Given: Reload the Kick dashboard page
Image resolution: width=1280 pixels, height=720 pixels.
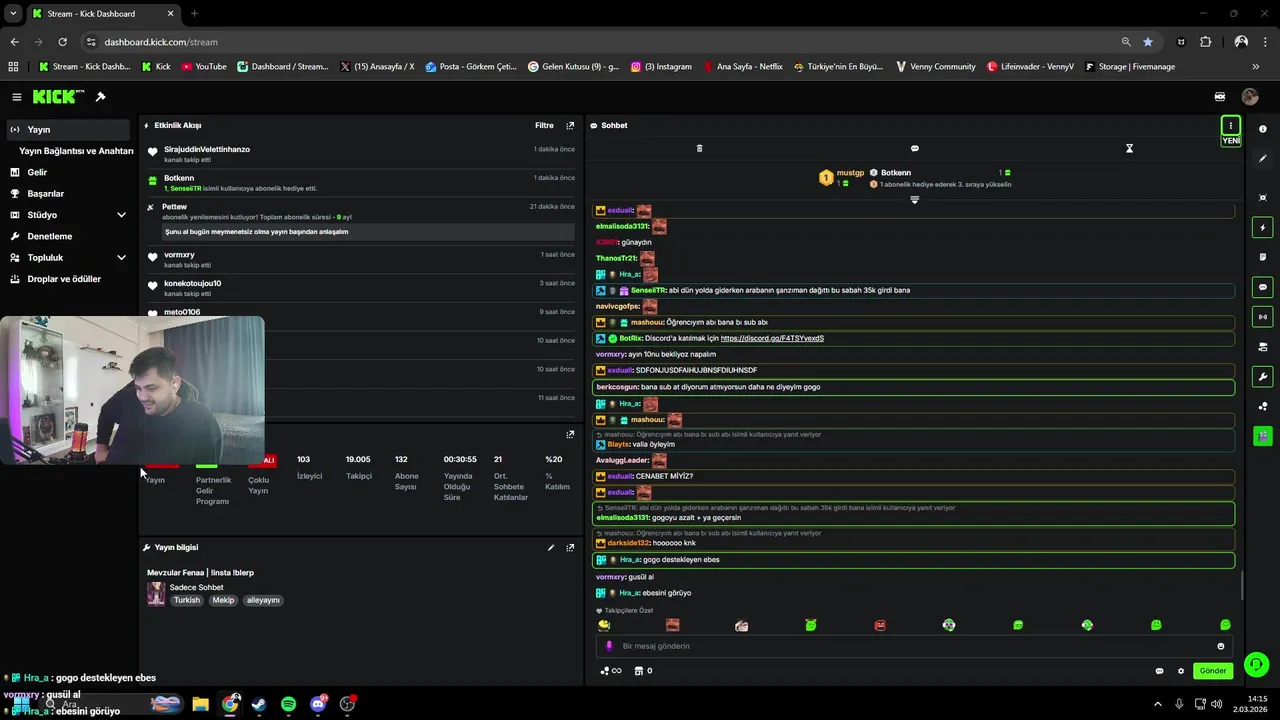Looking at the screenshot, I should 63,42.
